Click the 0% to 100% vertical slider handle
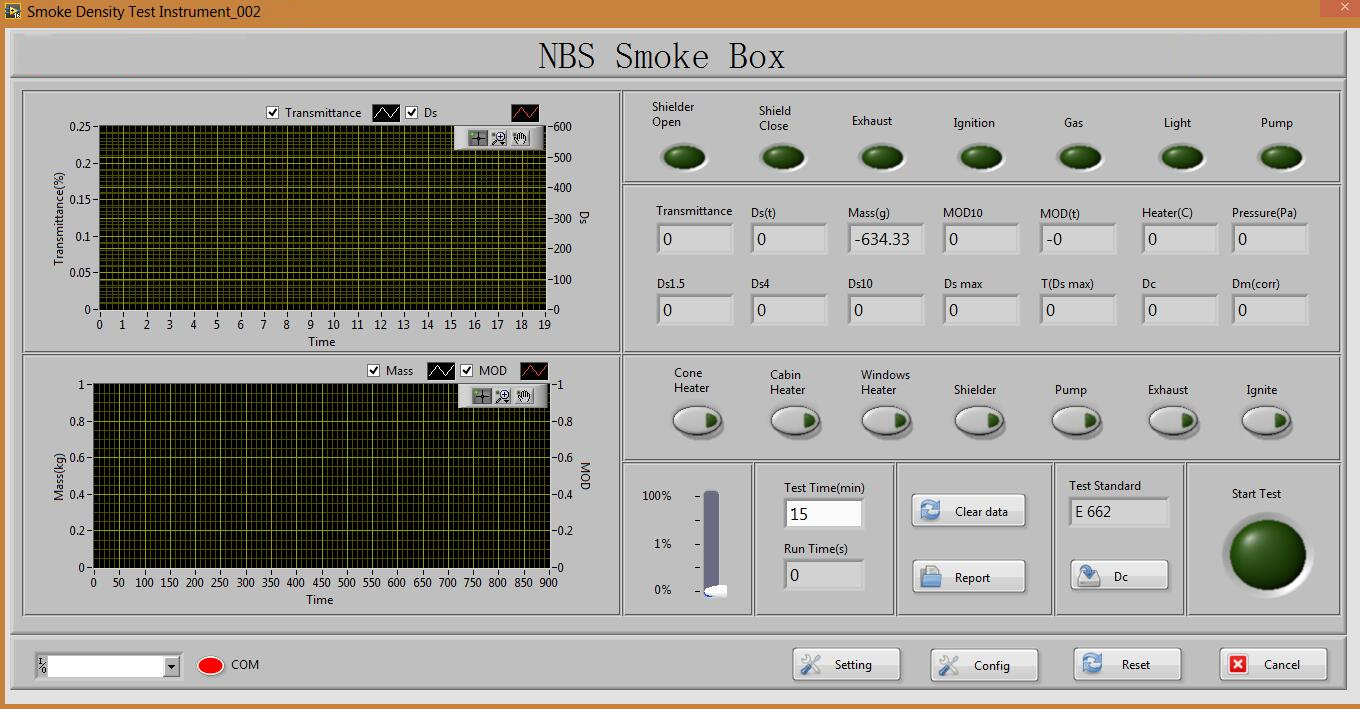The height and width of the screenshot is (709, 1360). tap(715, 591)
